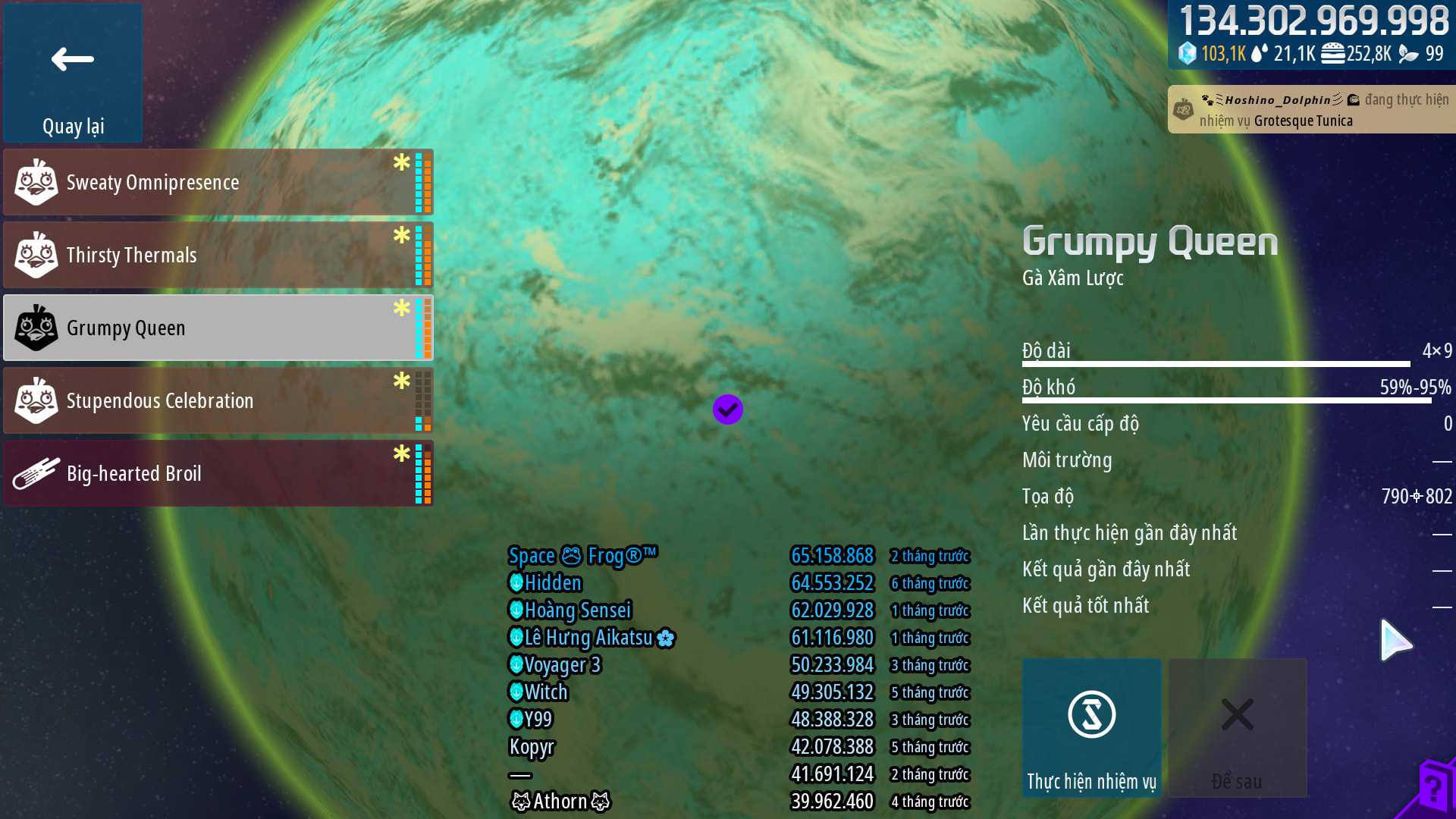Viewport: 1456px width, 819px height.
Task: Select the Thirsty Thermals chicken icon
Action: (36, 255)
